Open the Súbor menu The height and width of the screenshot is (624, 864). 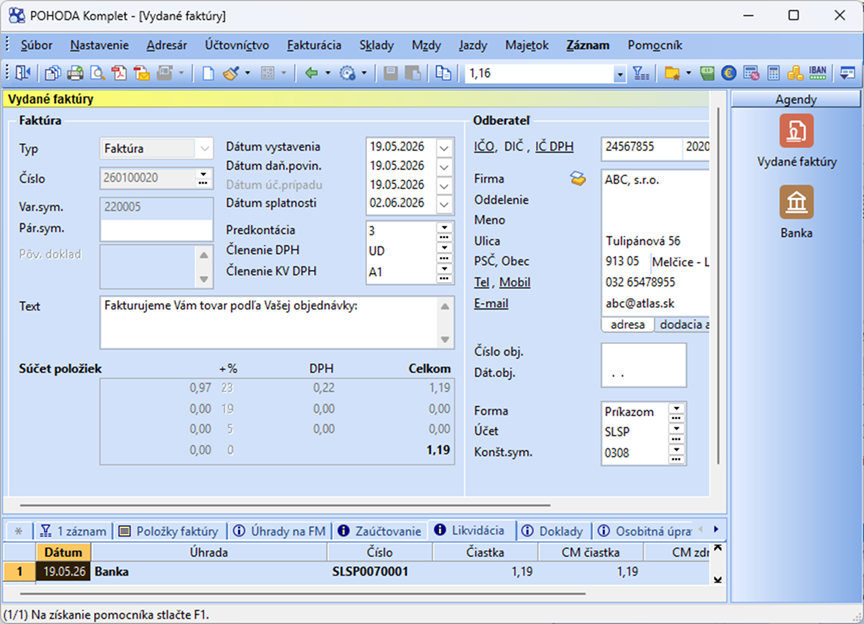tap(36, 45)
